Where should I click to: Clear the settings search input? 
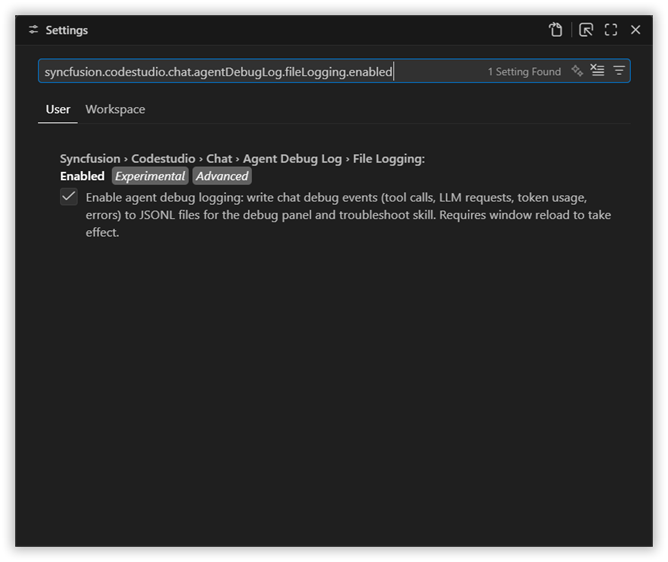pyautogui.click(x=597, y=70)
